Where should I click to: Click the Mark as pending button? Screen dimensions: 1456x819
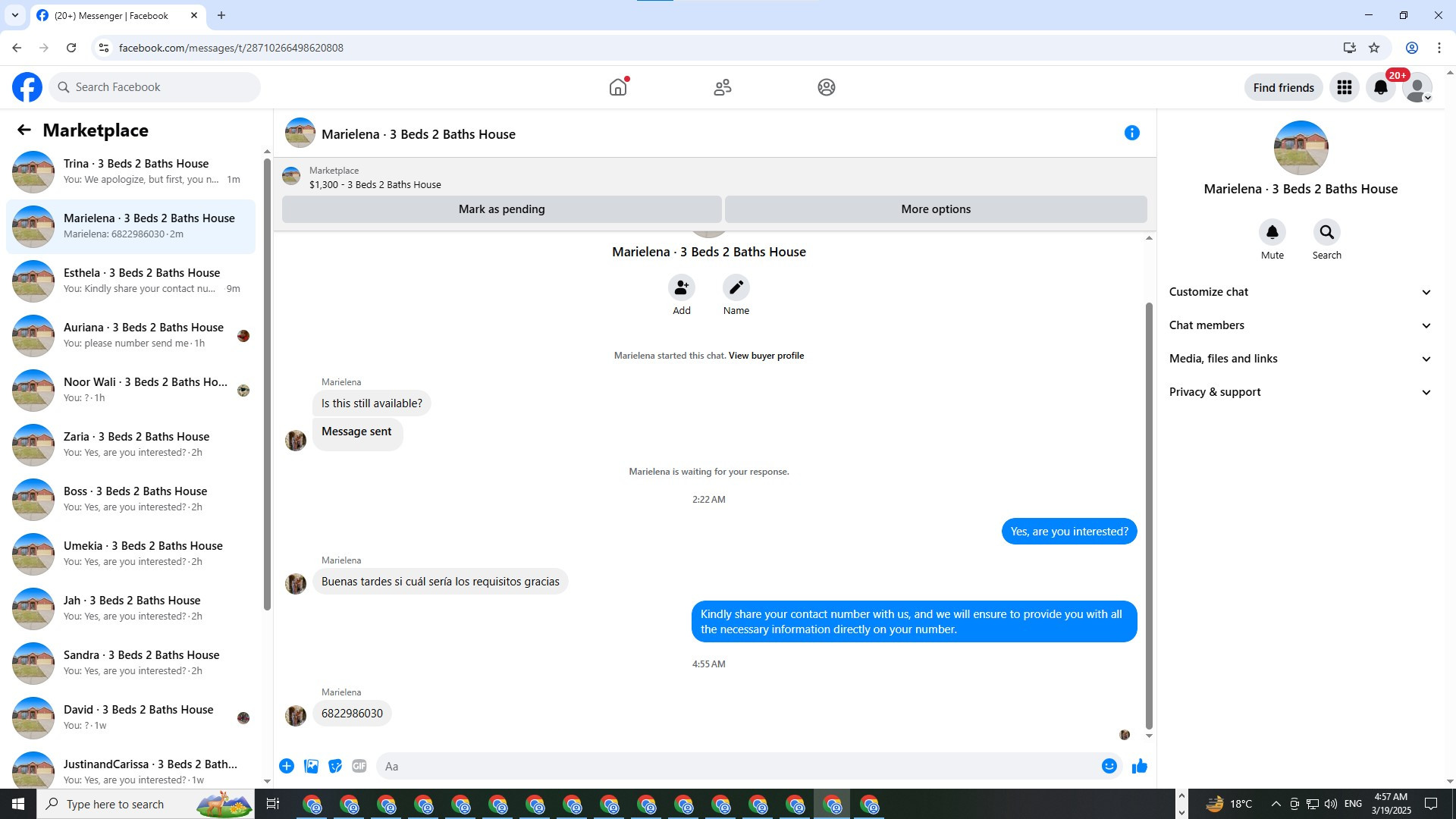(x=502, y=209)
